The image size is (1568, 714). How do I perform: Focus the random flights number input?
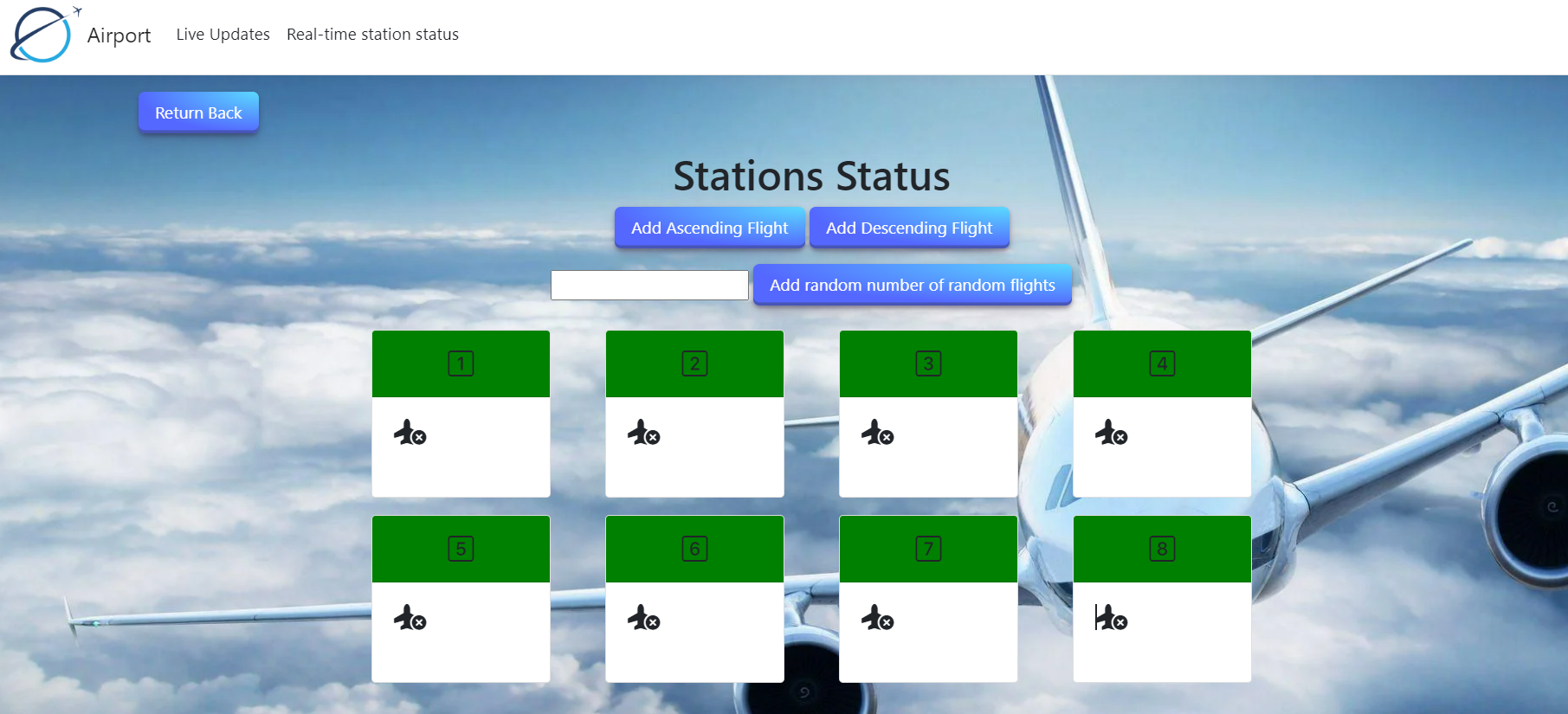[x=649, y=285]
